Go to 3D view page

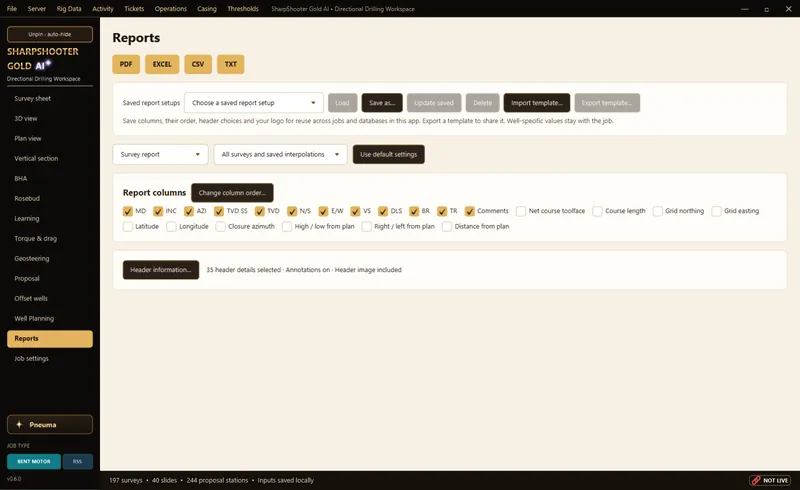[50, 118]
